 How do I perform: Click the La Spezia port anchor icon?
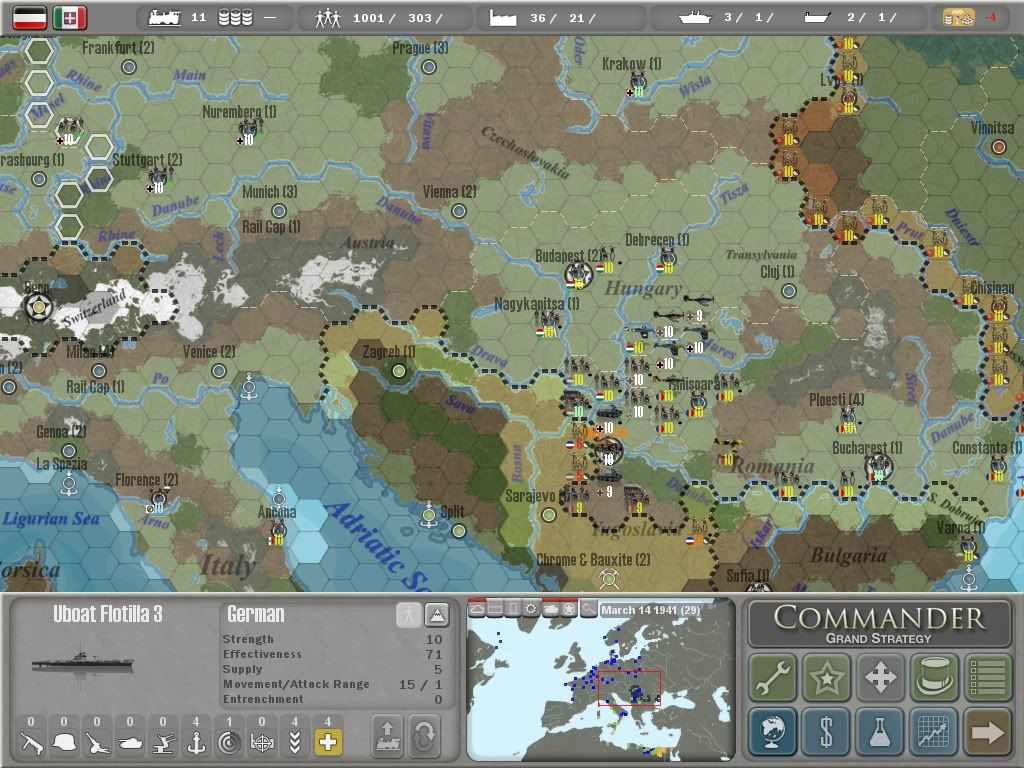pyautogui.click(x=69, y=484)
